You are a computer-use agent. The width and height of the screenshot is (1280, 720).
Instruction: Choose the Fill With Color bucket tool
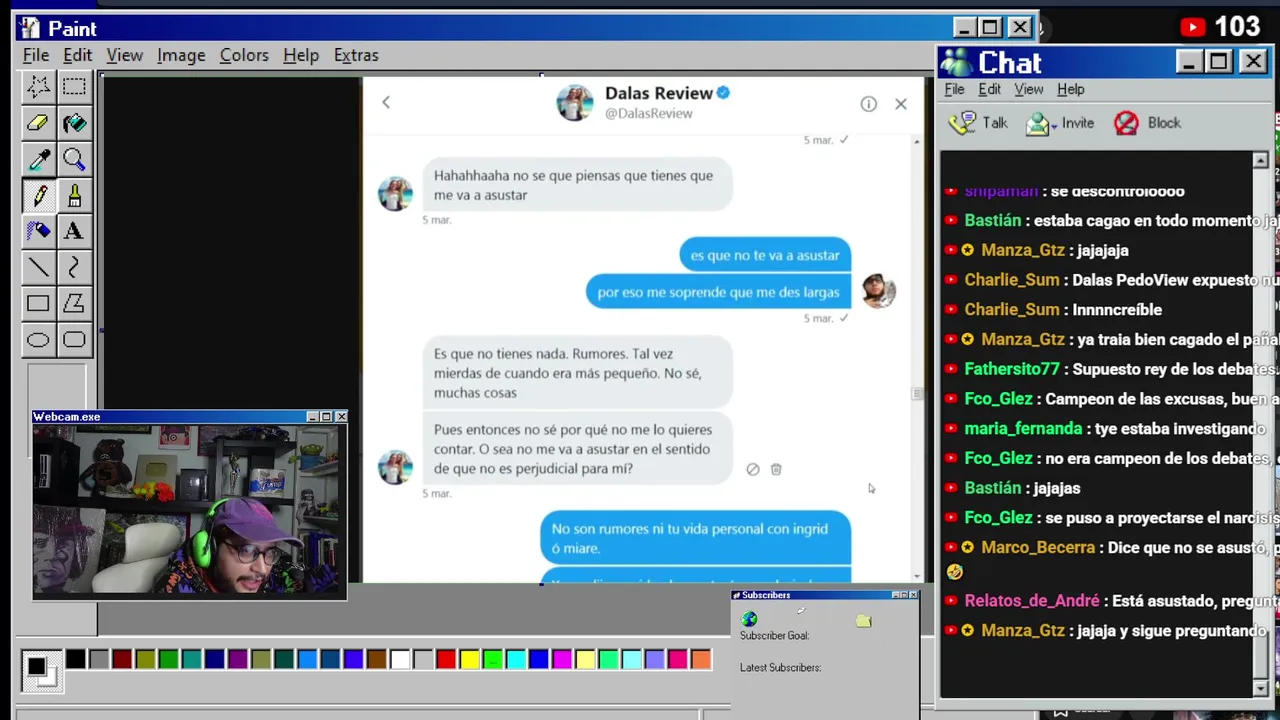74,123
